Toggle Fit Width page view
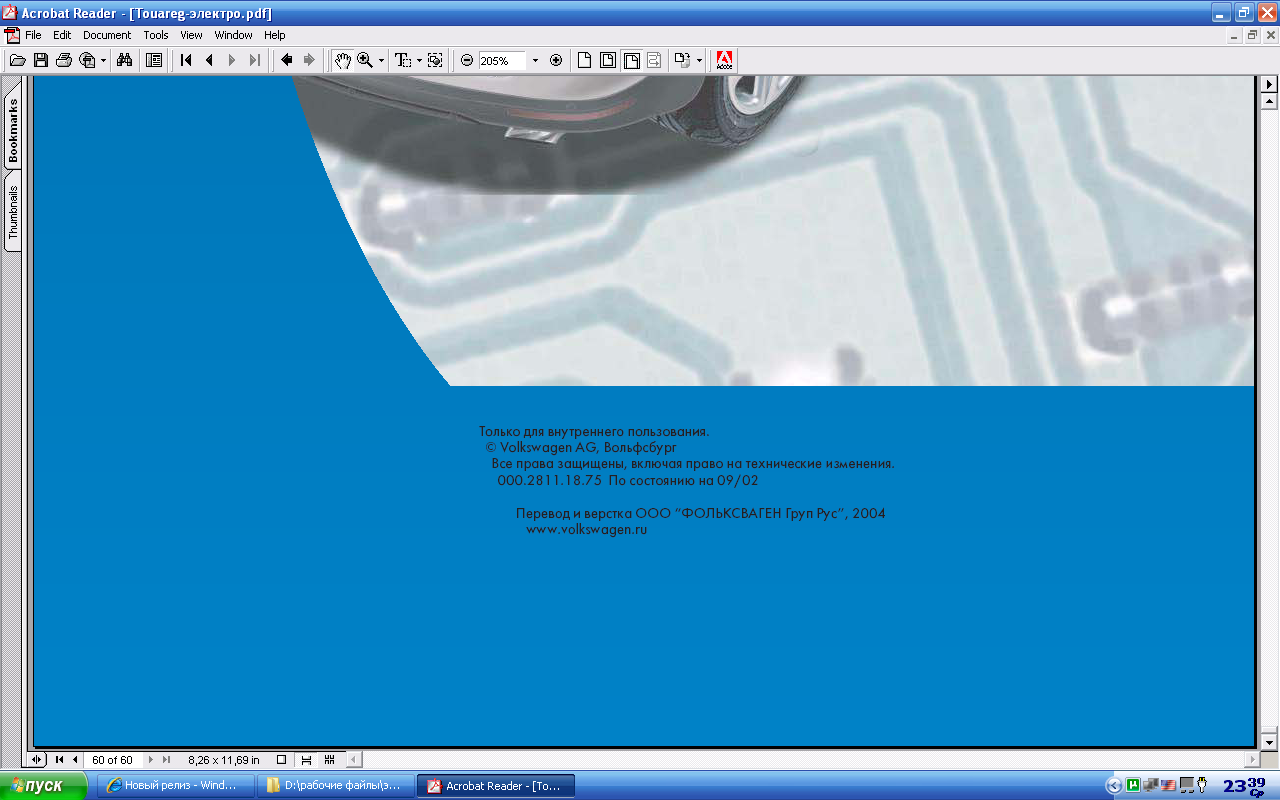Image resolution: width=1280 pixels, height=800 pixels. (631, 60)
